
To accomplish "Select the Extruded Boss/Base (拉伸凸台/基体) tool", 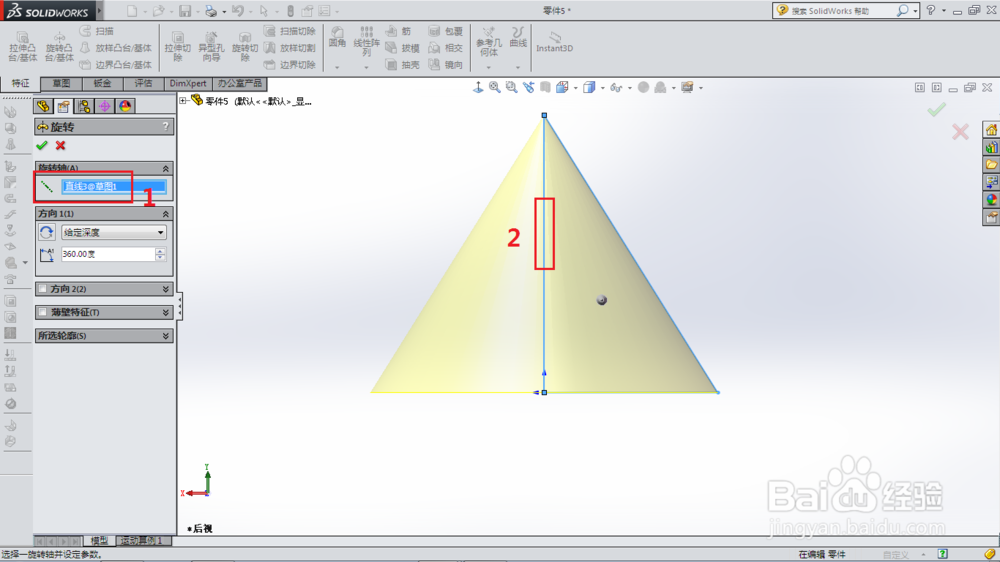I will click(x=22, y=47).
